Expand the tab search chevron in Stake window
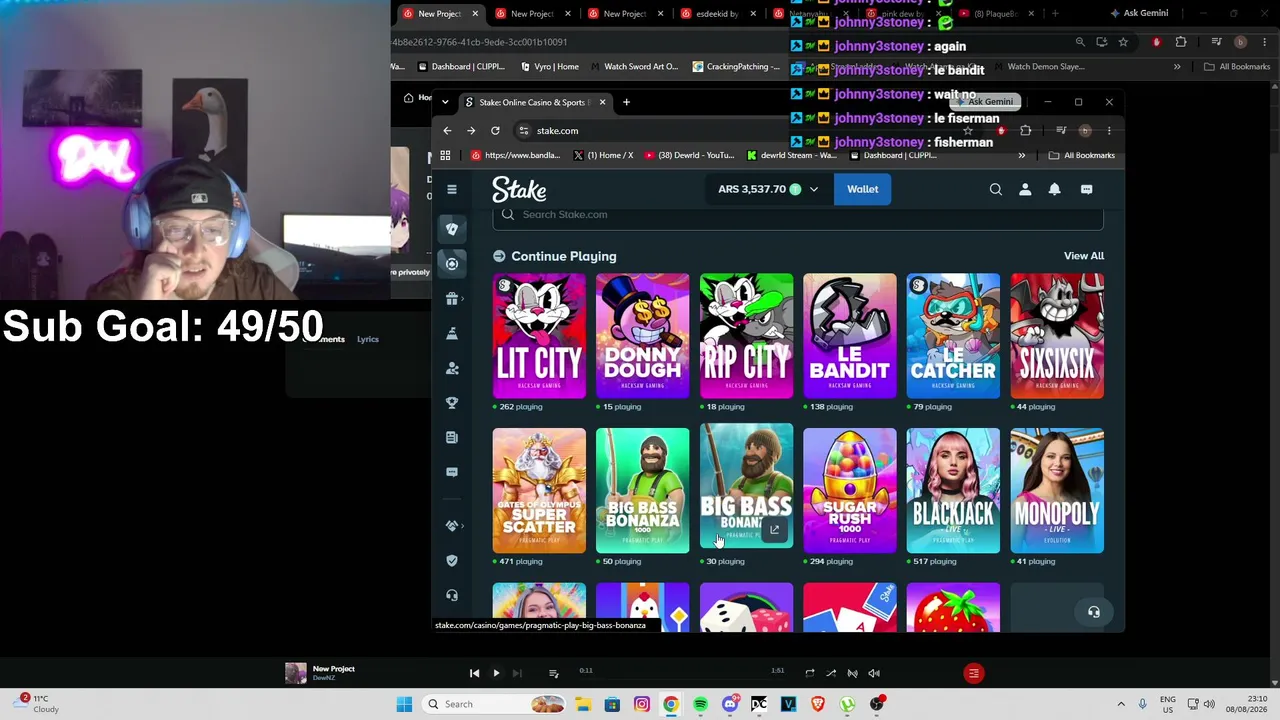The image size is (1280, 720). pos(445,102)
